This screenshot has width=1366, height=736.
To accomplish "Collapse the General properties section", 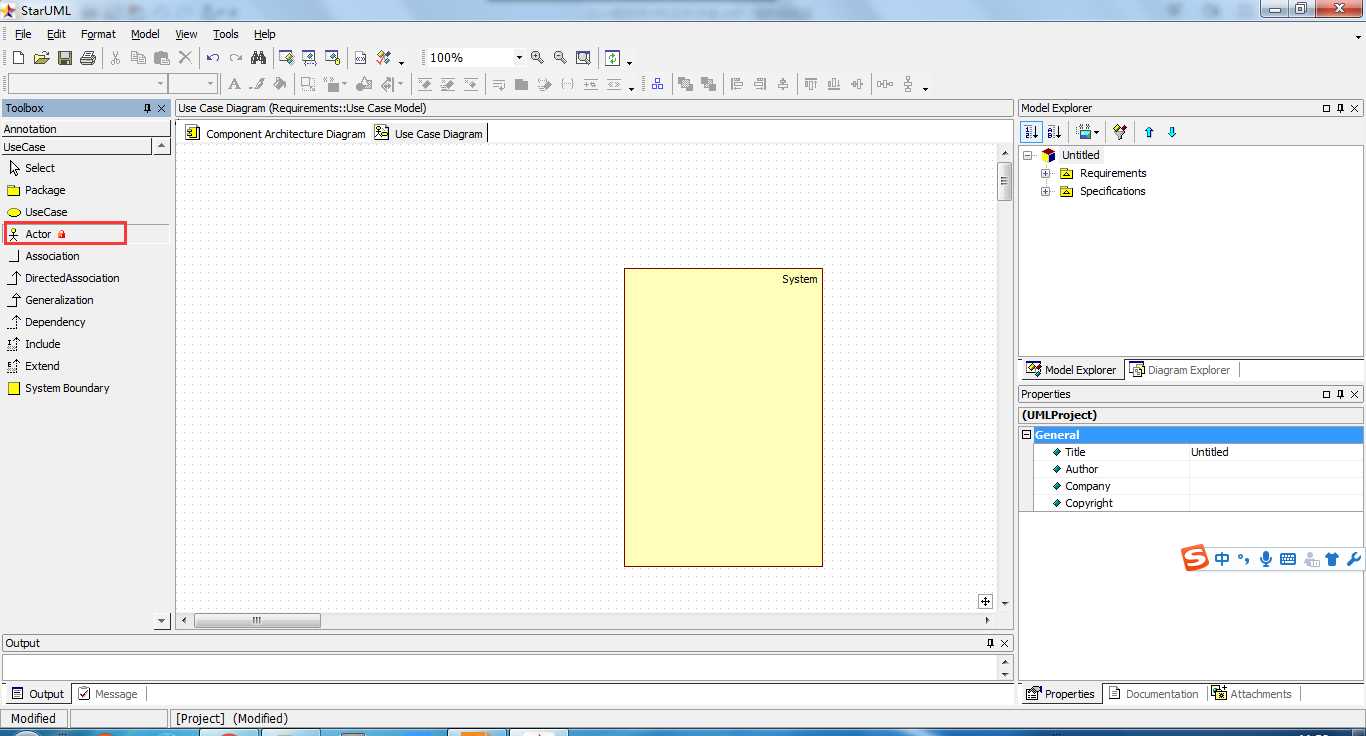I will (1026, 435).
